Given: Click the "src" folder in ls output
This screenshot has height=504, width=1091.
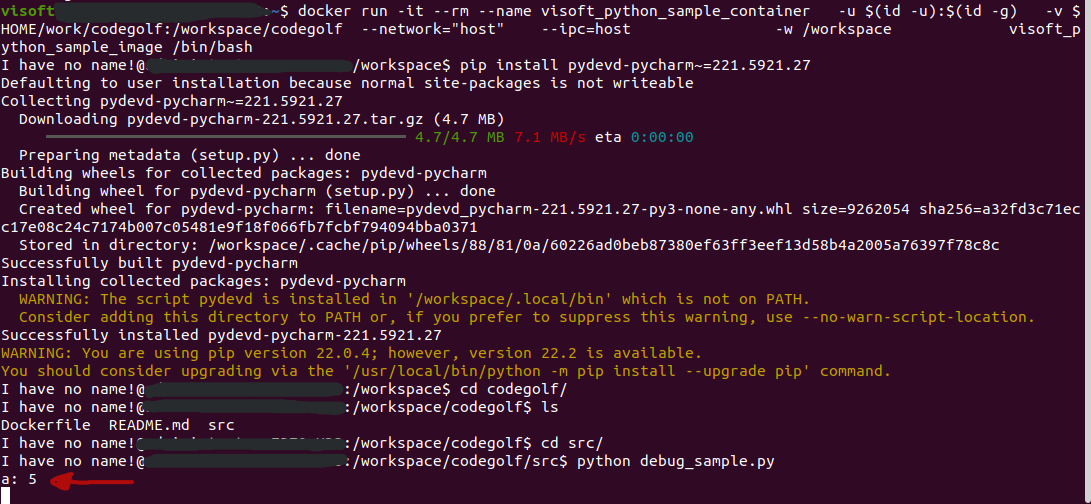Looking at the screenshot, I should (x=222, y=425).
